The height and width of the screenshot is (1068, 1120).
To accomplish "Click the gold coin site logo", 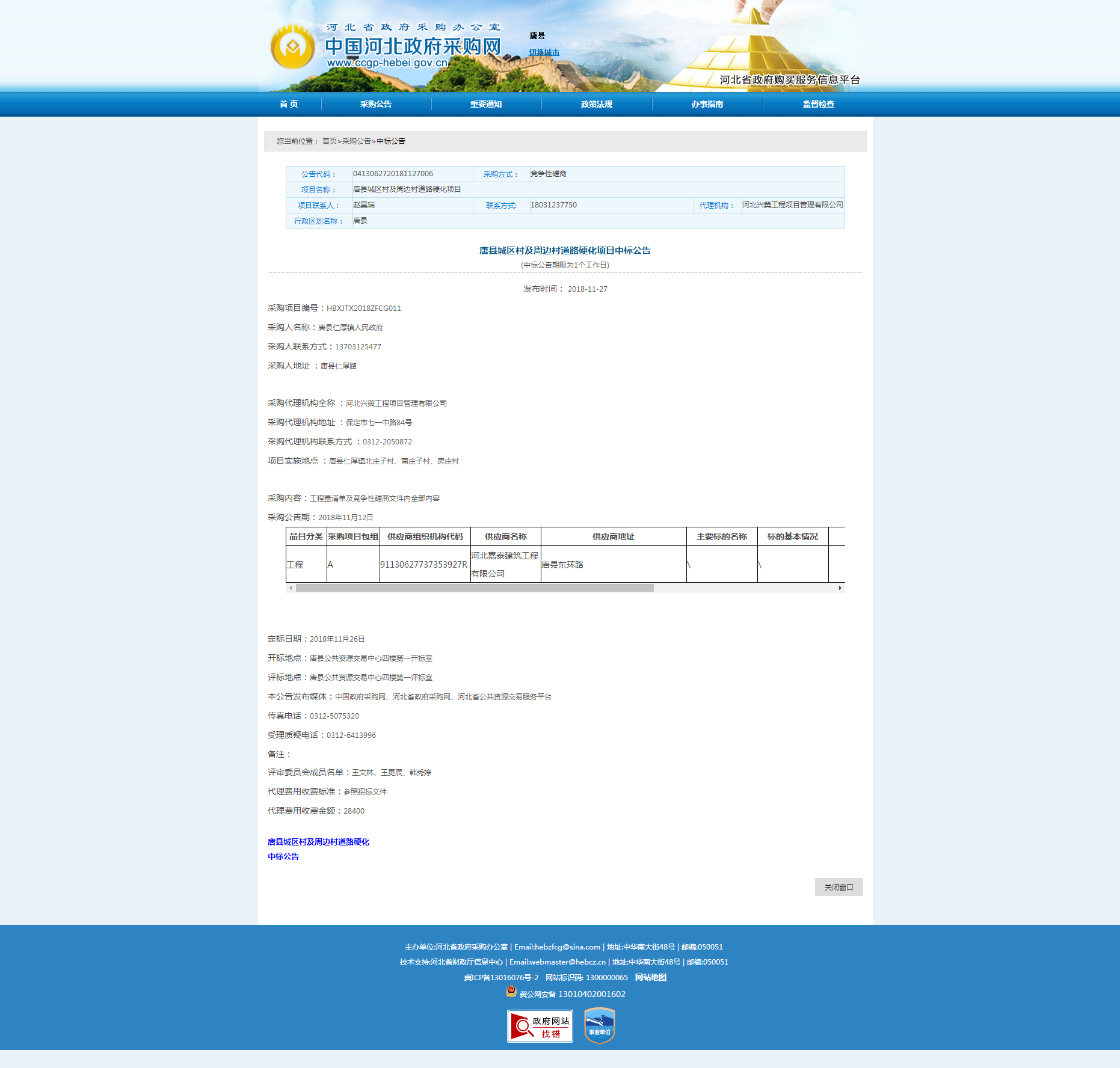I will pos(292,47).
